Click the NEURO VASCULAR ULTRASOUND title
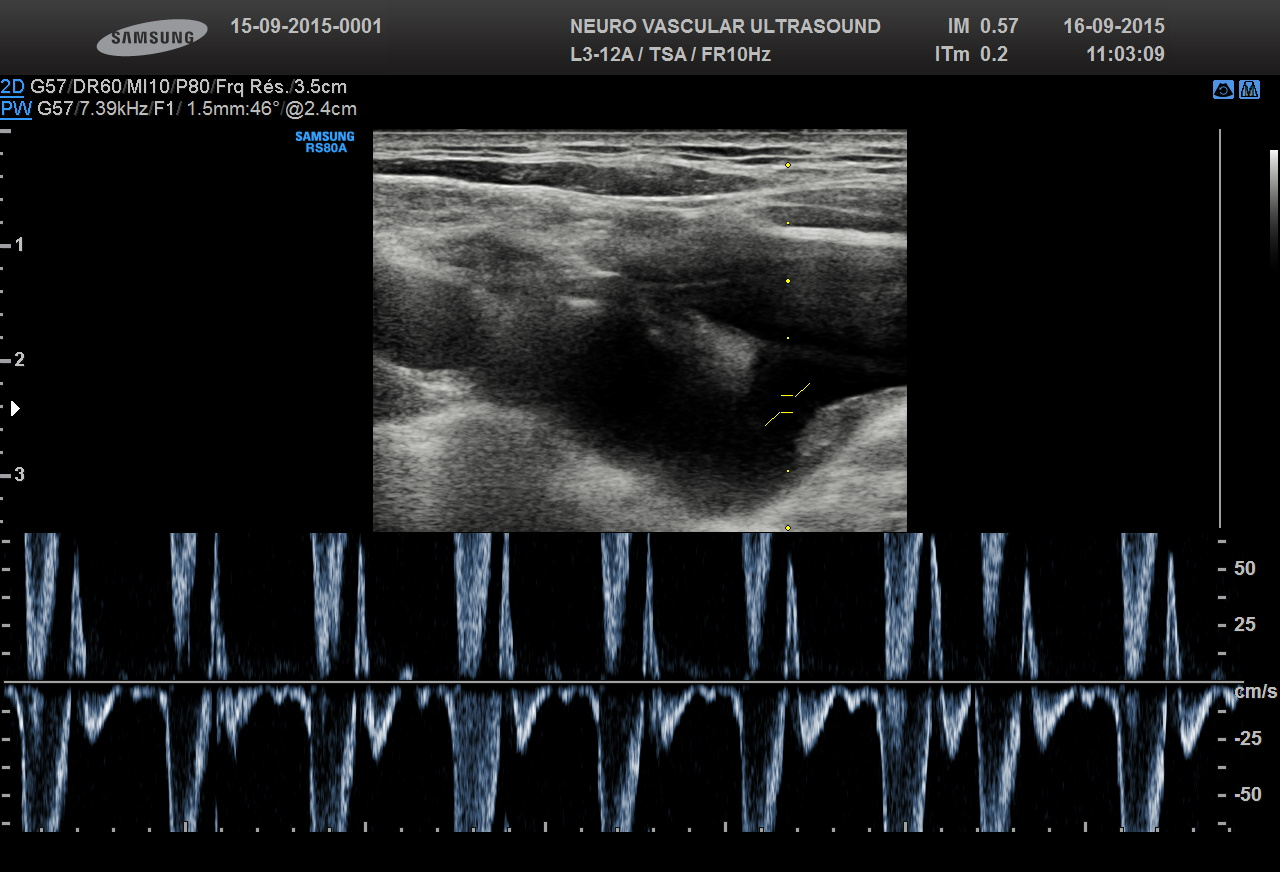 [x=725, y=27]
